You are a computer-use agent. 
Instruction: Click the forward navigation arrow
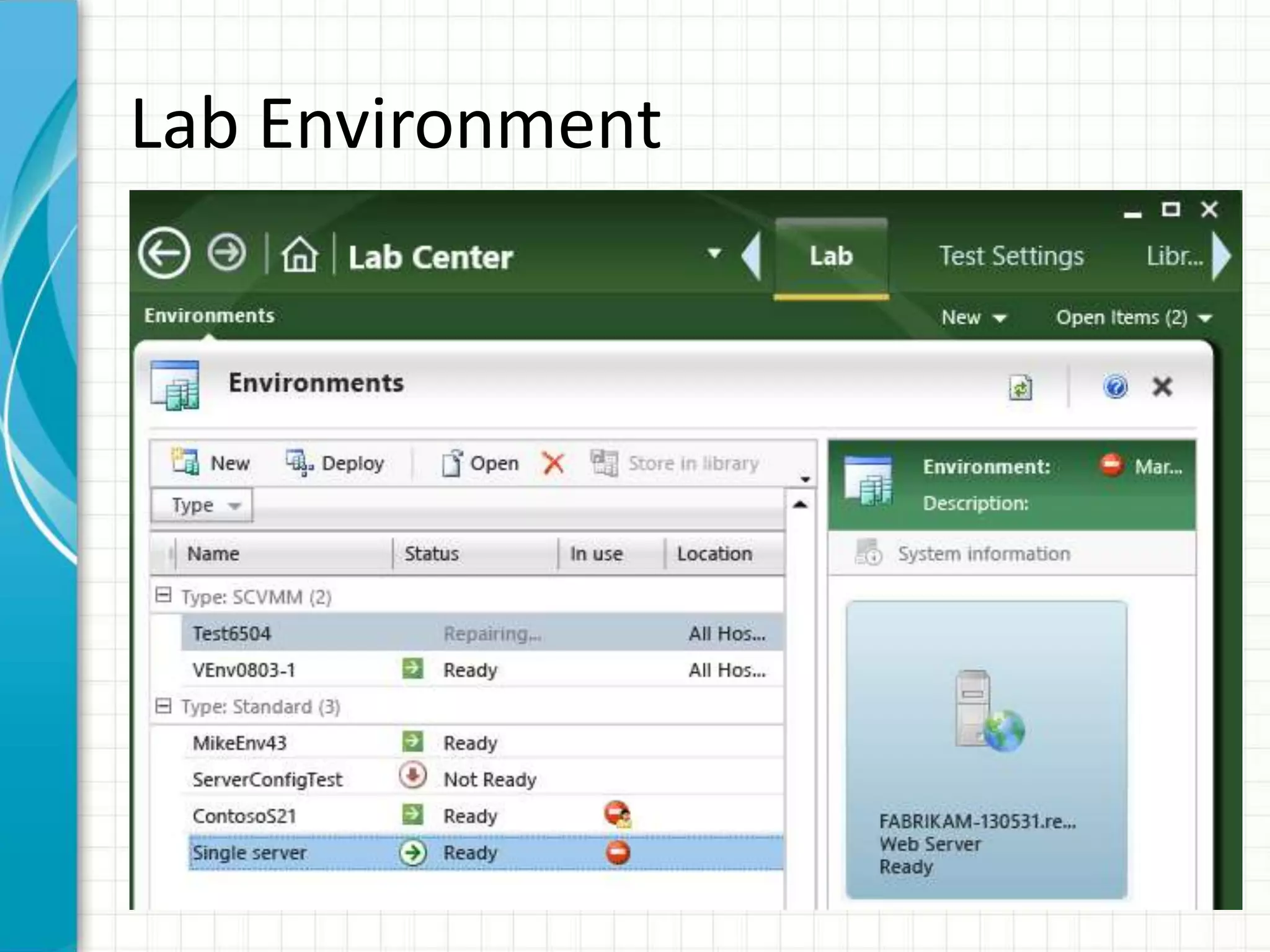(x=226, y=253)
